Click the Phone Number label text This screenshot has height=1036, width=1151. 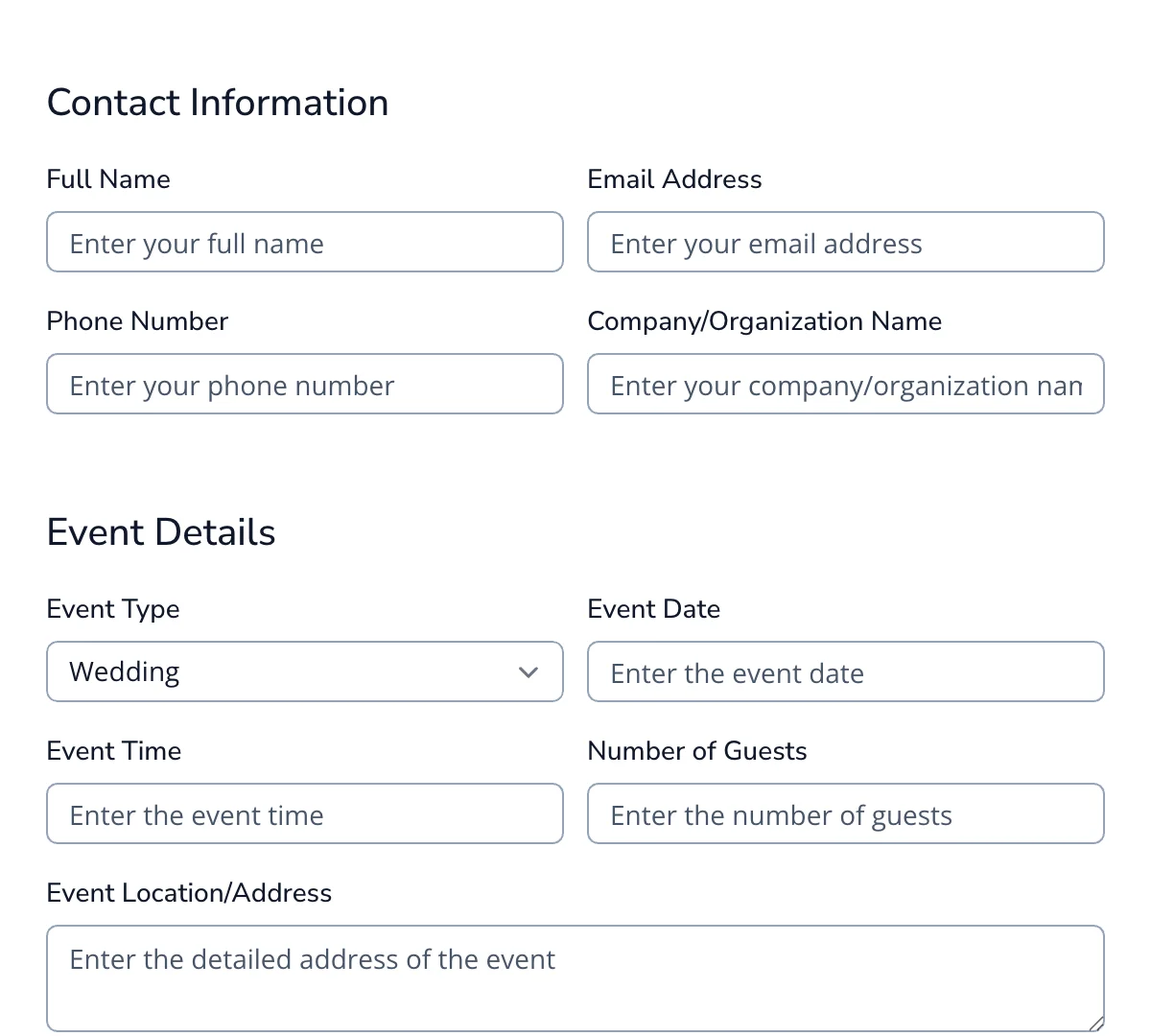137,320
